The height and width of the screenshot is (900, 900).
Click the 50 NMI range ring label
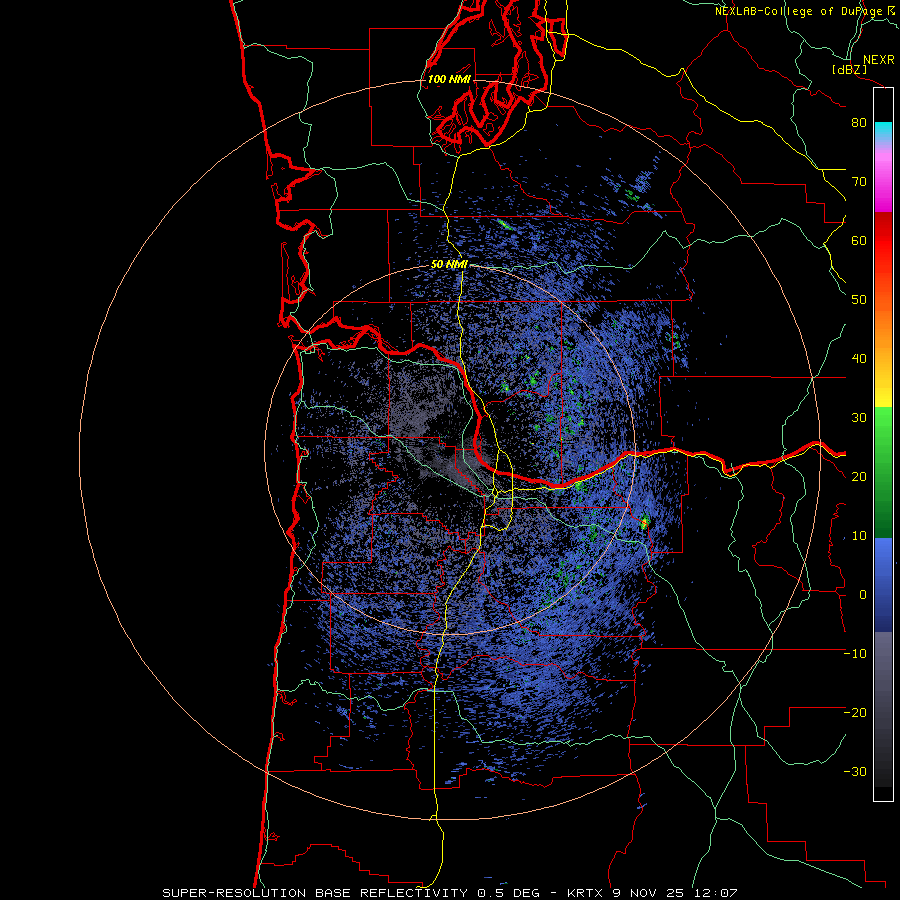(449, 265)
